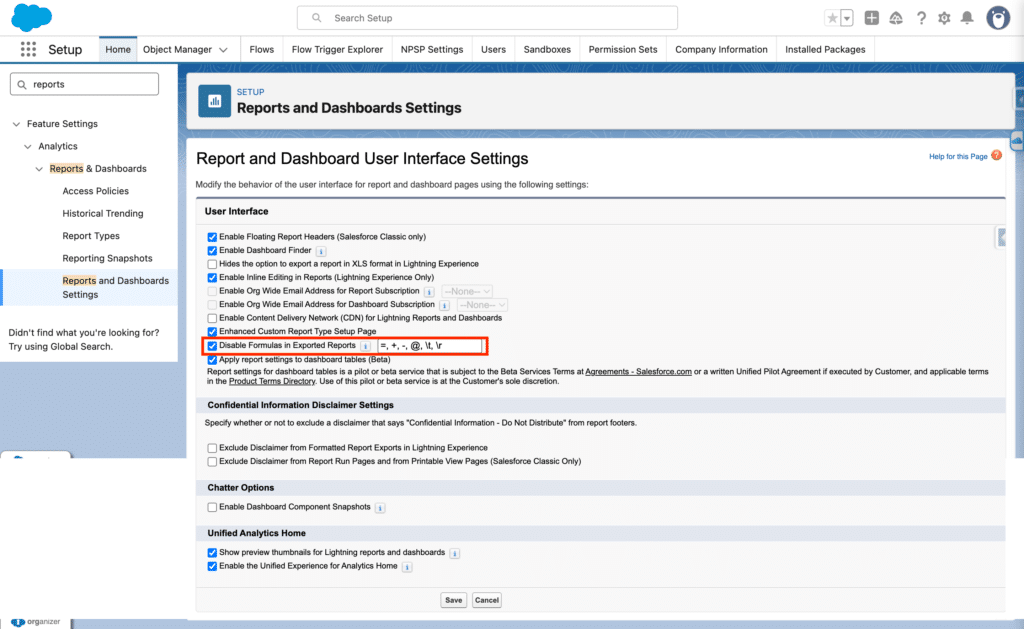1024x629 pixels.
Task: Open the Setup gear icon
Action: click(943, 18)
